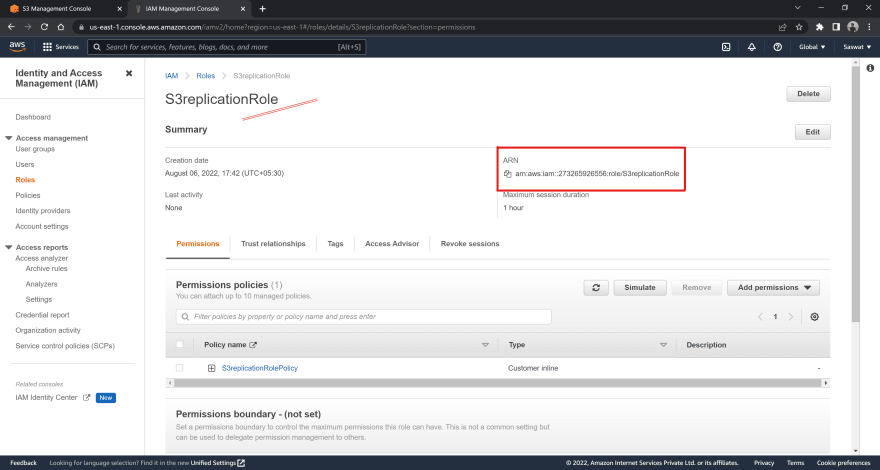Reload the browser page
This screenshot has width=880, height=470.
45,26
